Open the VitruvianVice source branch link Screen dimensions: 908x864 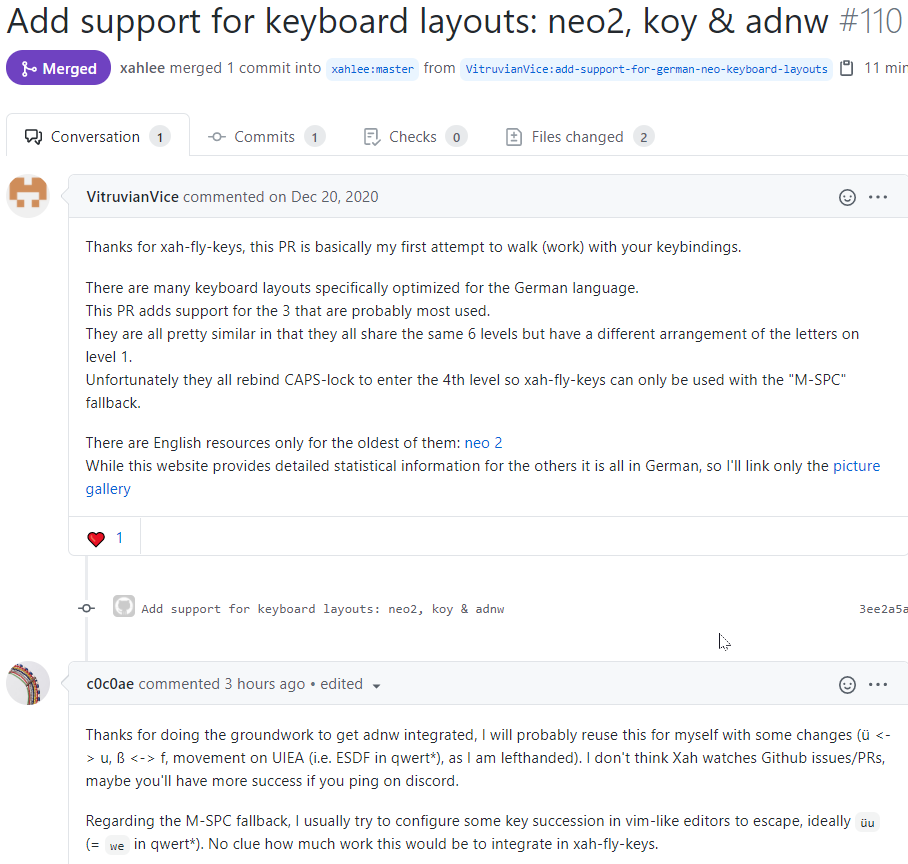click(x=646, y=69)
